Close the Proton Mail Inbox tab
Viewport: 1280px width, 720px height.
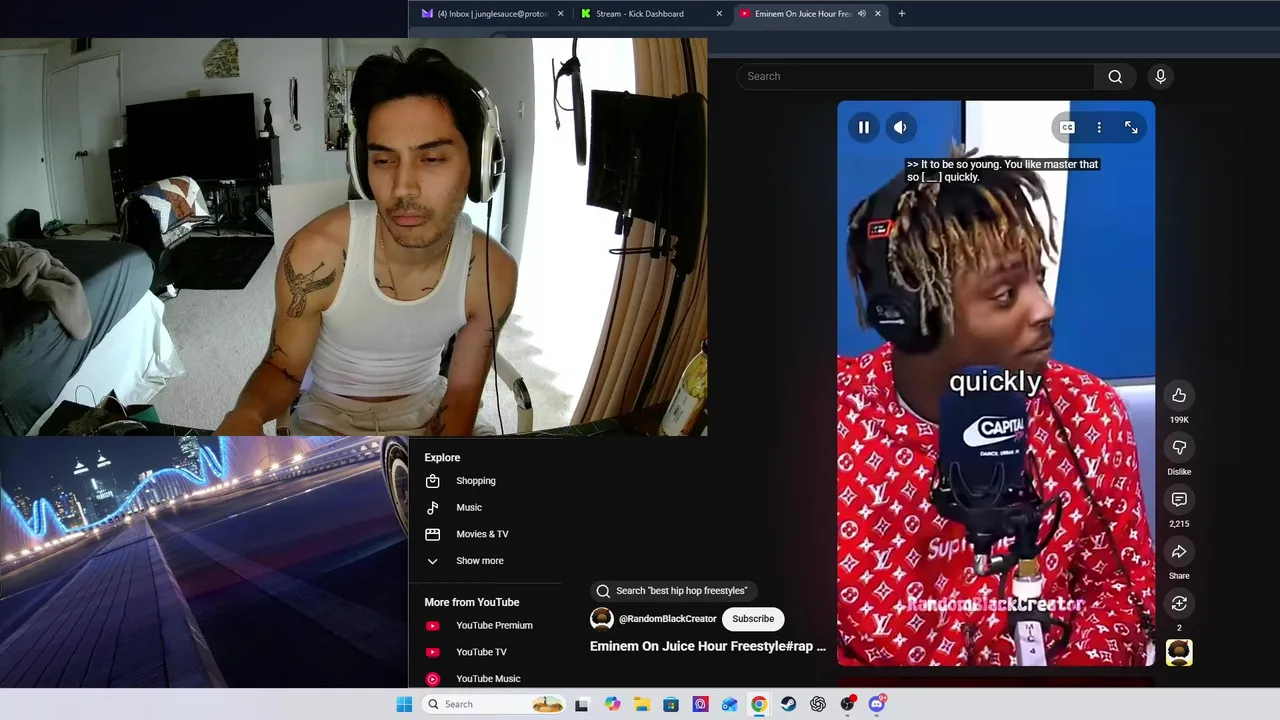click(560, 14)
